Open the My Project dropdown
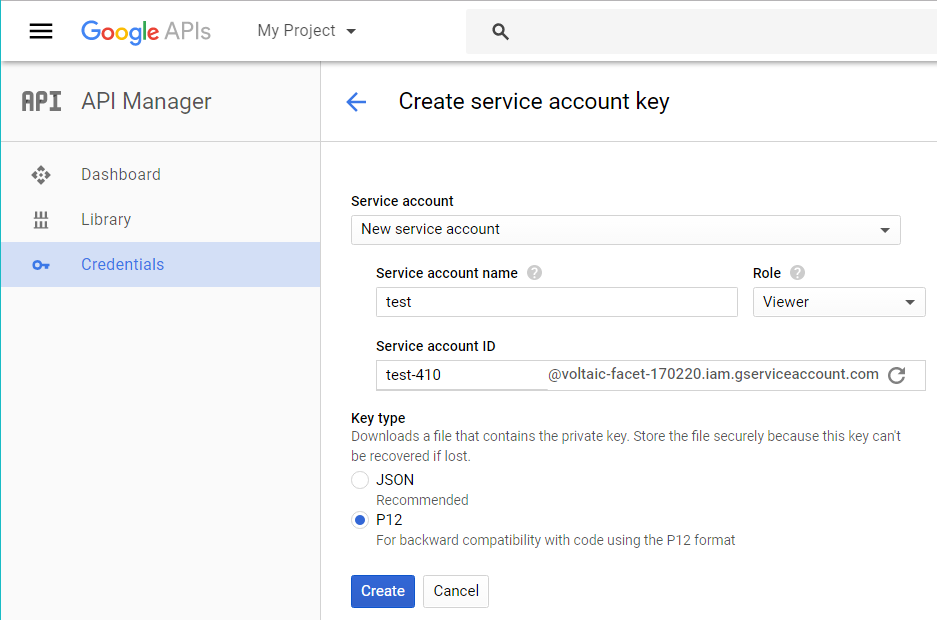937x620 pixels. point(306,31)
